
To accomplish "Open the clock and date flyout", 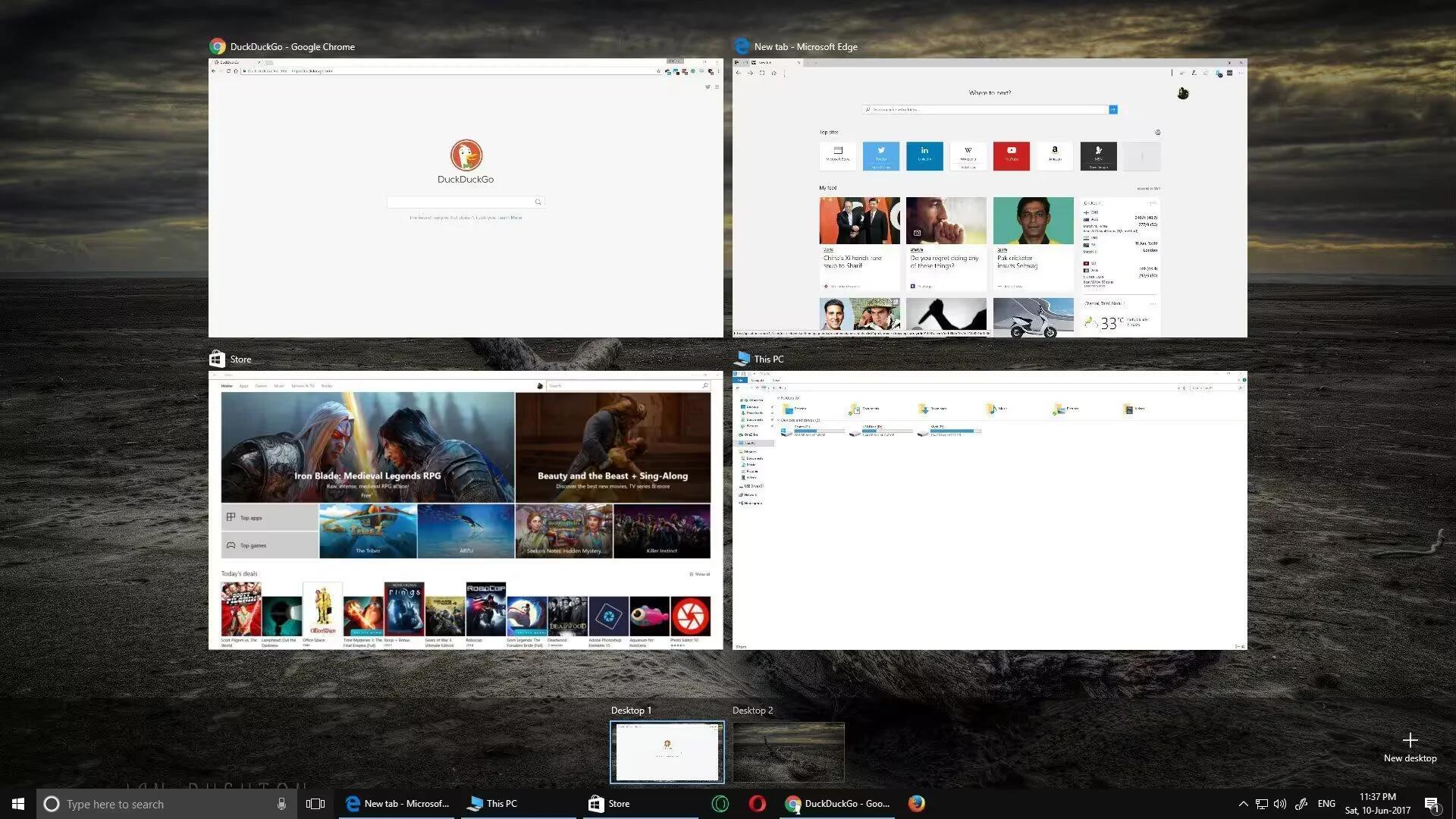I will pos(1377,804).
